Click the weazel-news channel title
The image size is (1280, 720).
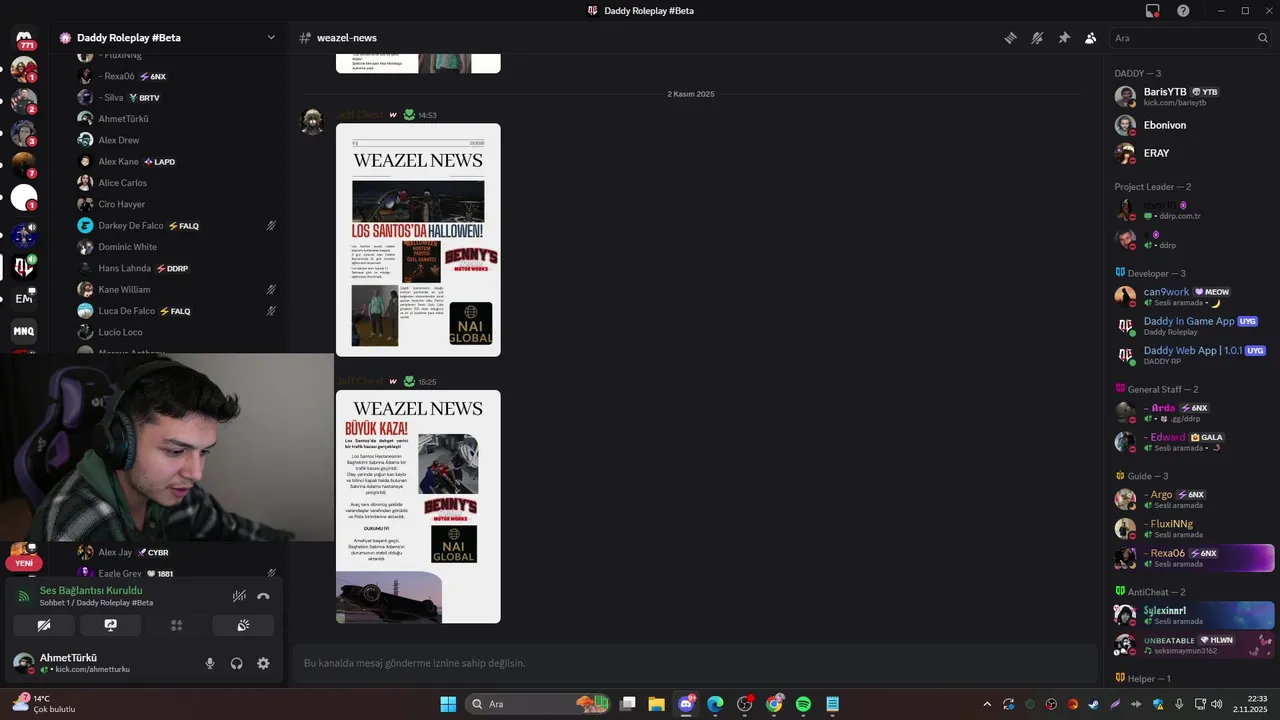[346, 38]
